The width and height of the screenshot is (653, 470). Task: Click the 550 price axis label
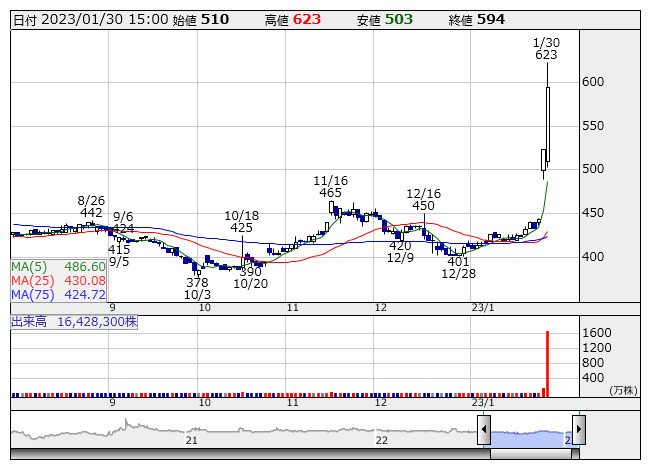pos(593,126)
